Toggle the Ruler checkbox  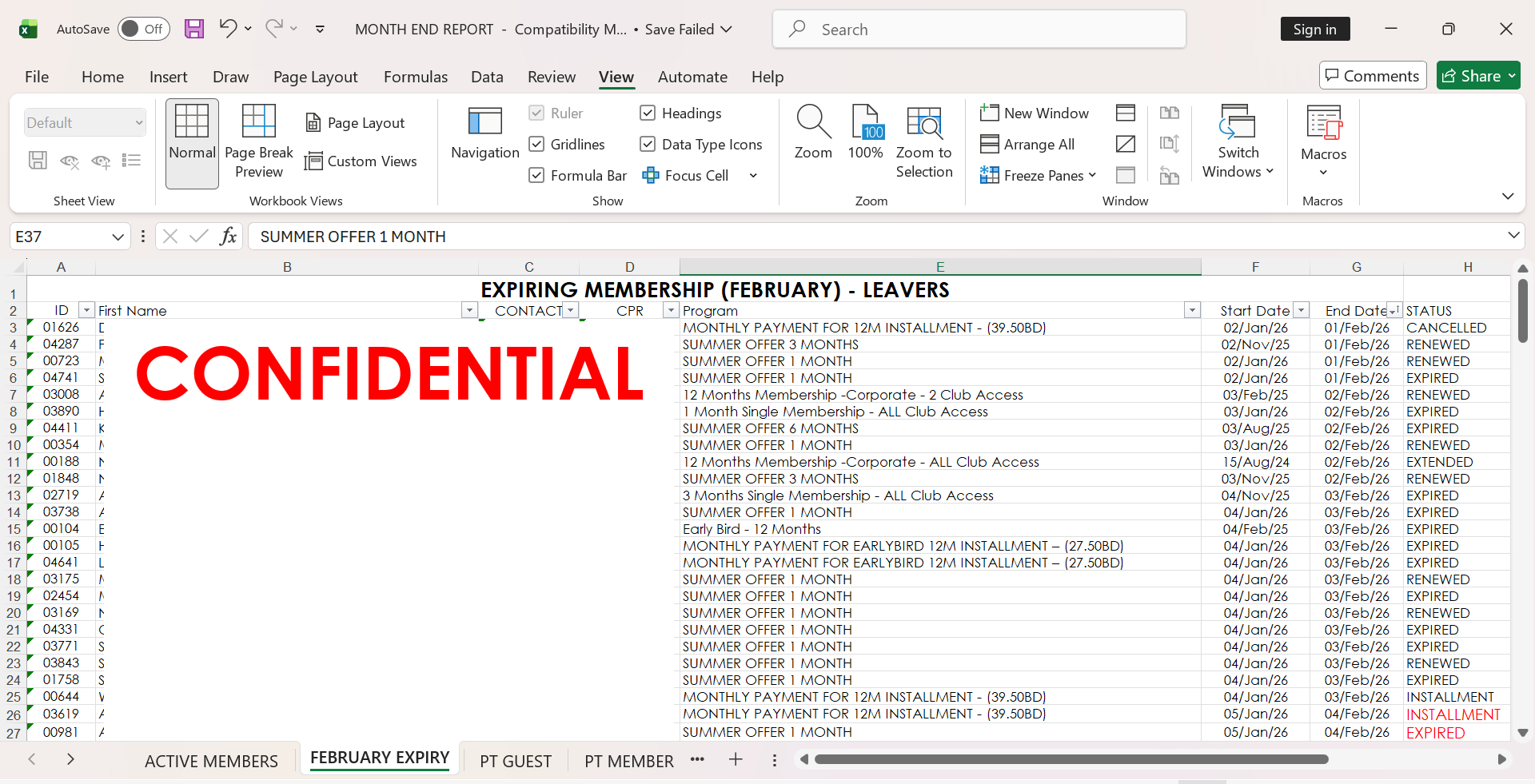pyautogui.click(x=536, y=113)
